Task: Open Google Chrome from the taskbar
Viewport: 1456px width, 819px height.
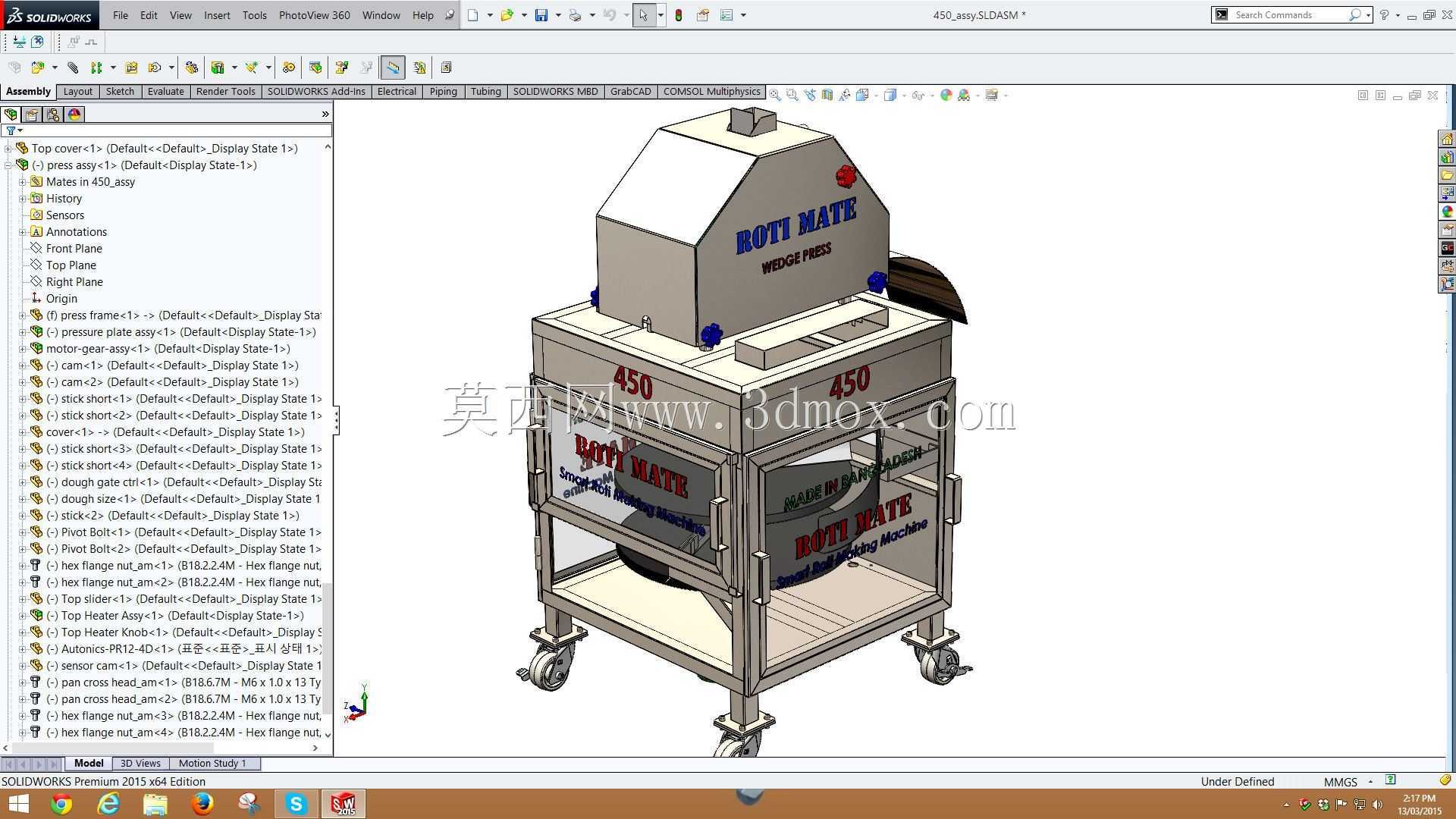Action: point(61,804)
